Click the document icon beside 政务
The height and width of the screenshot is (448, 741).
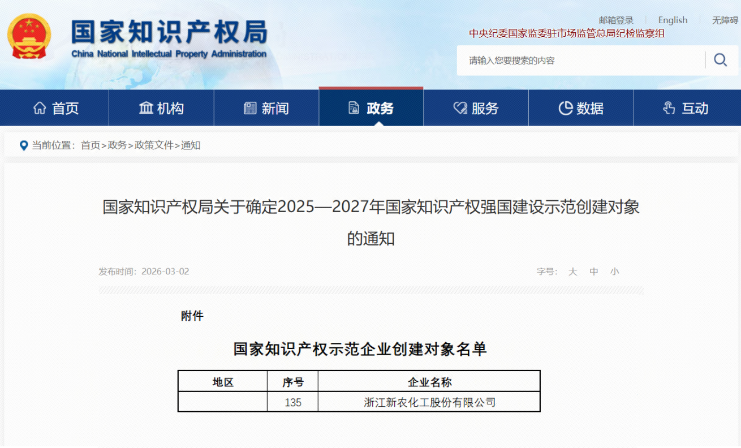[x=353, y=108]
